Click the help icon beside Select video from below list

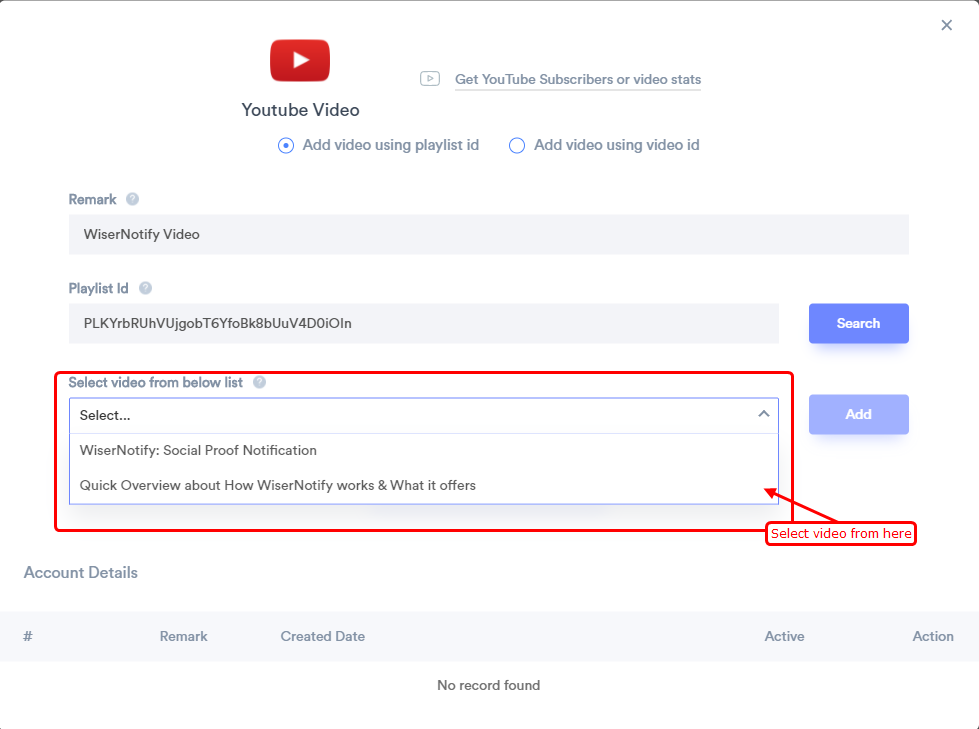[260, 382]
